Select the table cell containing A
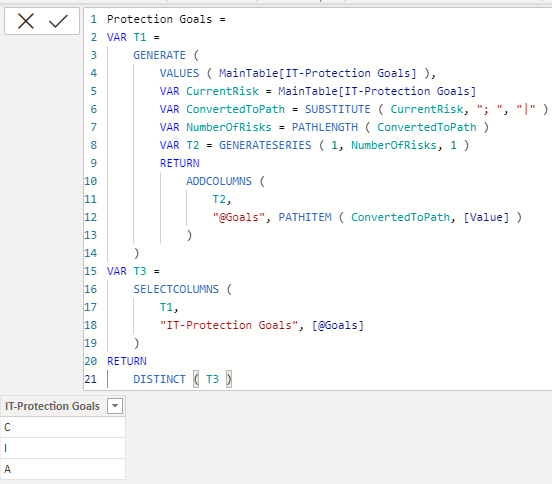This screenshot has width=552, height=484. [63, 469]
